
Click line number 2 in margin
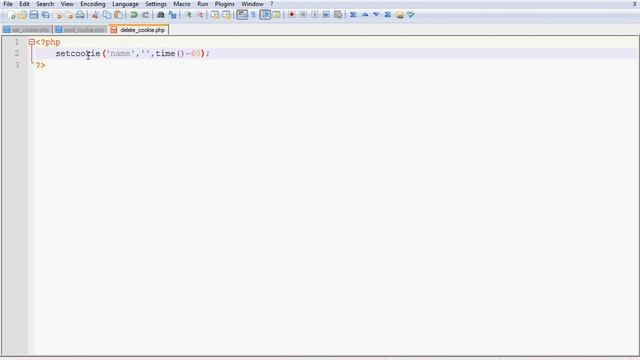tap(17, 53)
